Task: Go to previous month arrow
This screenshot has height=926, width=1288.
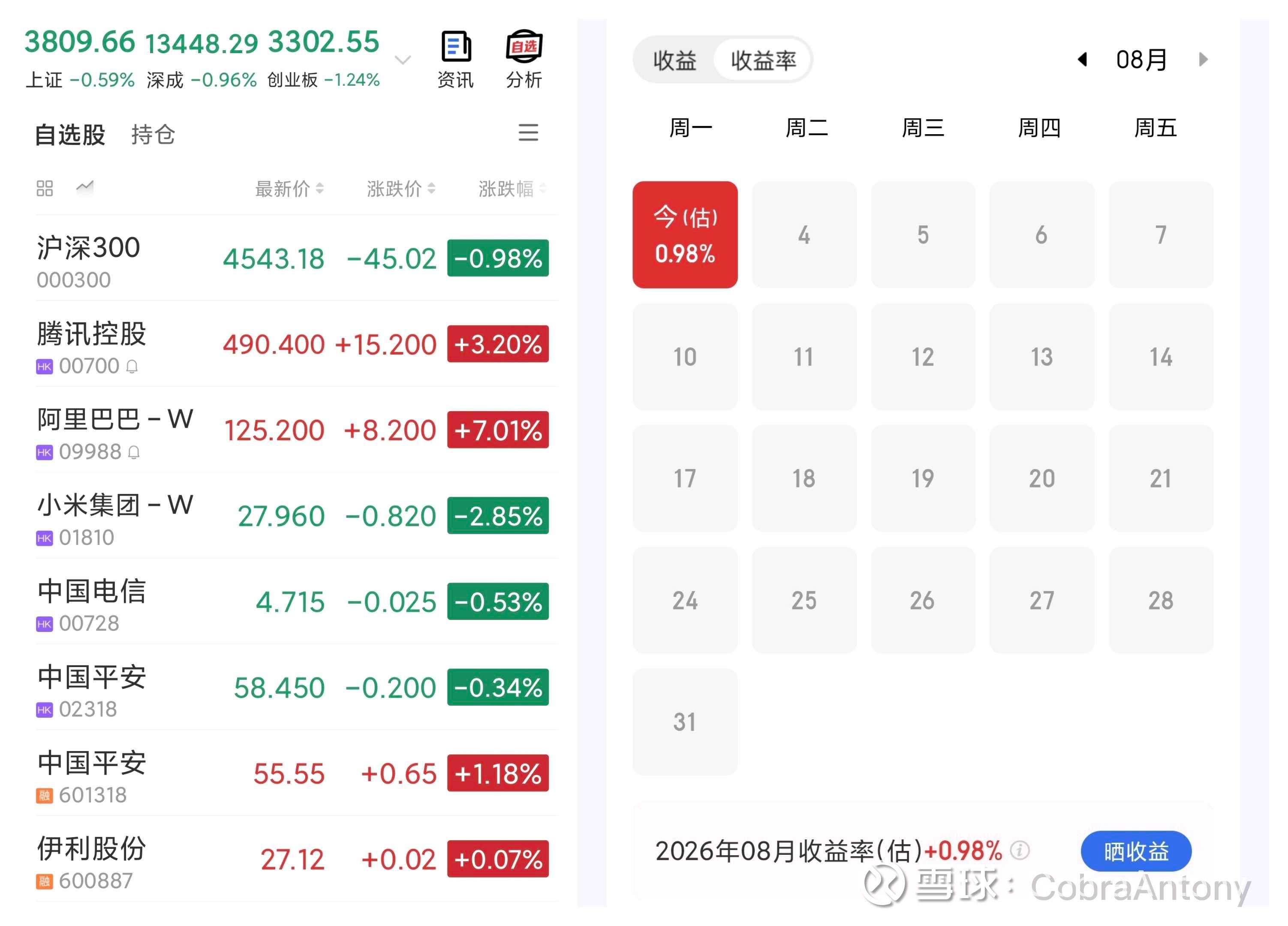Action: [1083, 59]
